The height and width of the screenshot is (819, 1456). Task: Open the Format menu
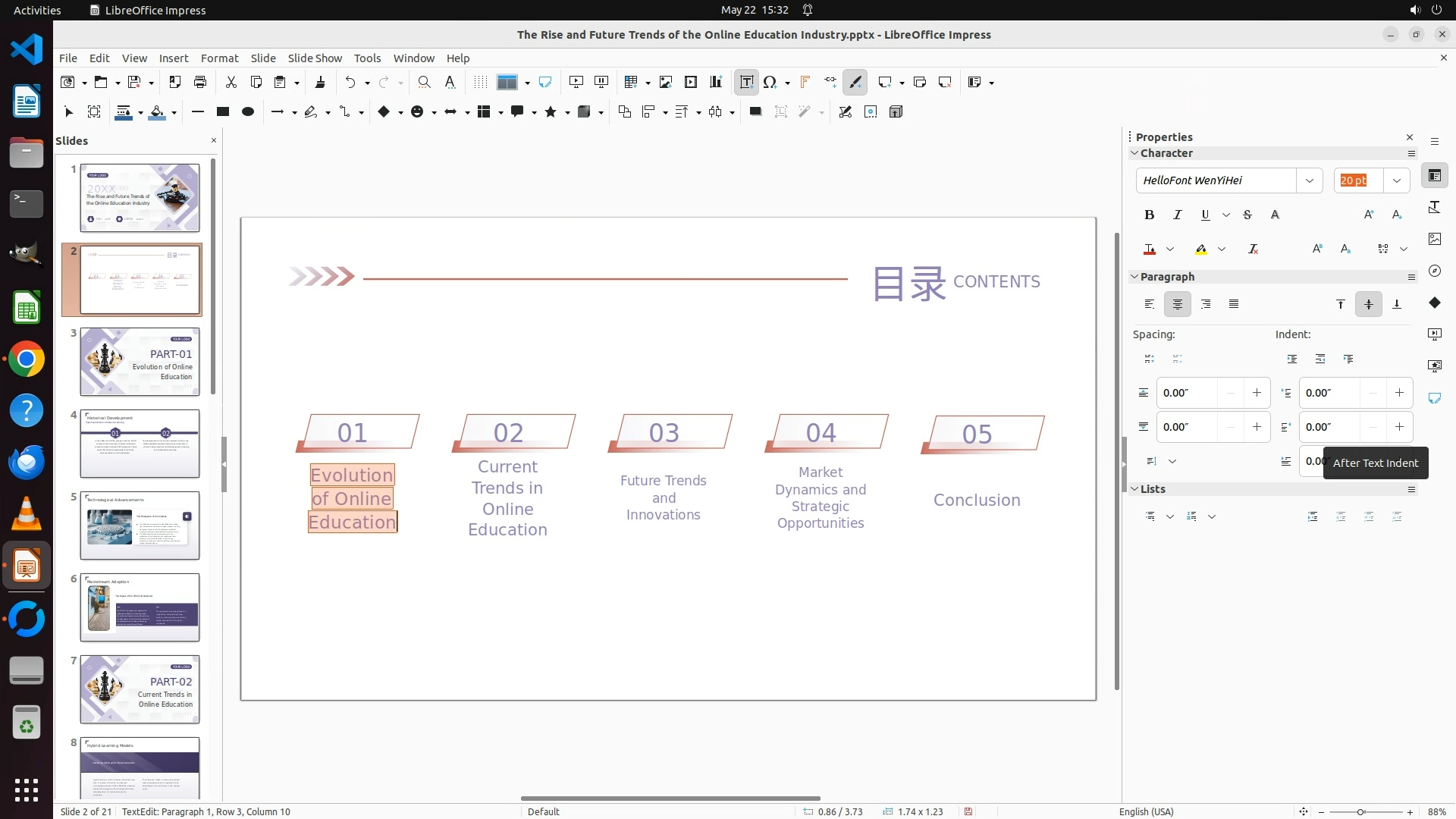coord(219,58)
